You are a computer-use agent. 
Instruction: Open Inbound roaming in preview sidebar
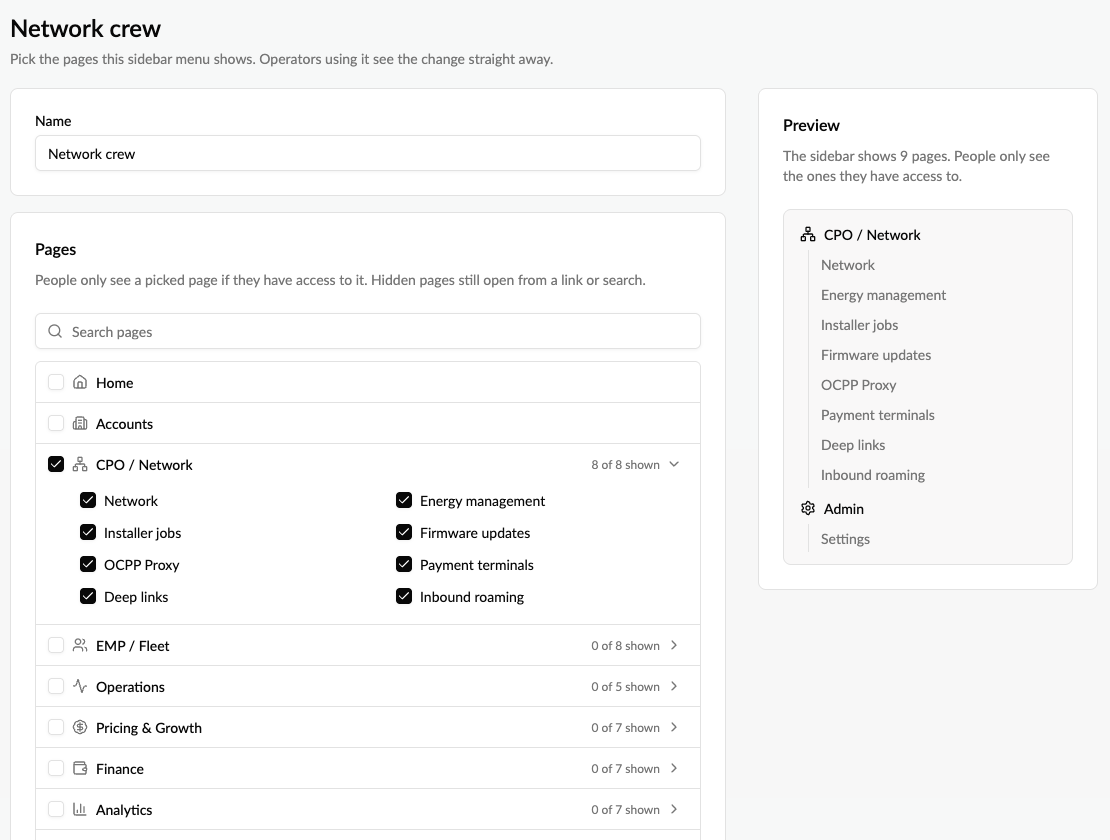(872, 476)
